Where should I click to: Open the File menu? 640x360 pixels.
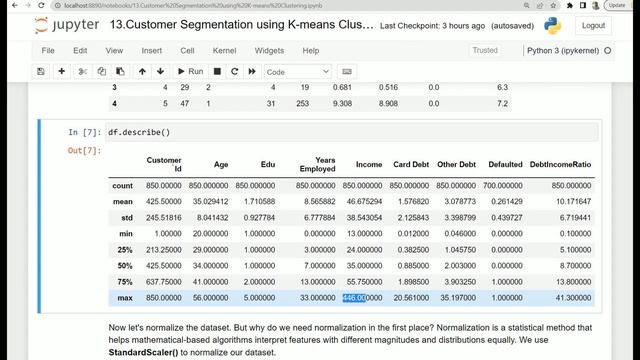48,51
